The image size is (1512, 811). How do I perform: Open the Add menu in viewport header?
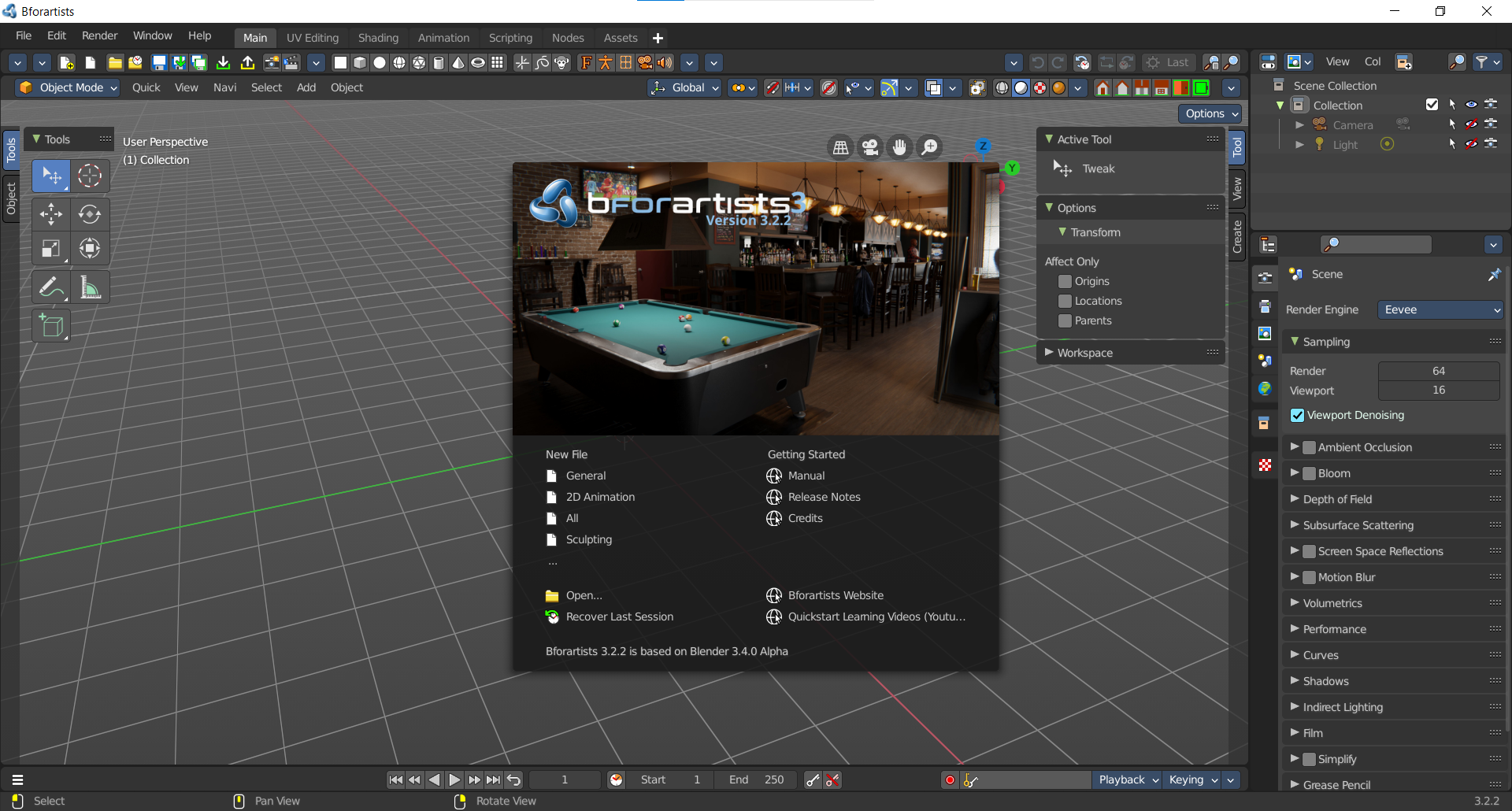(x=306, y=87)
